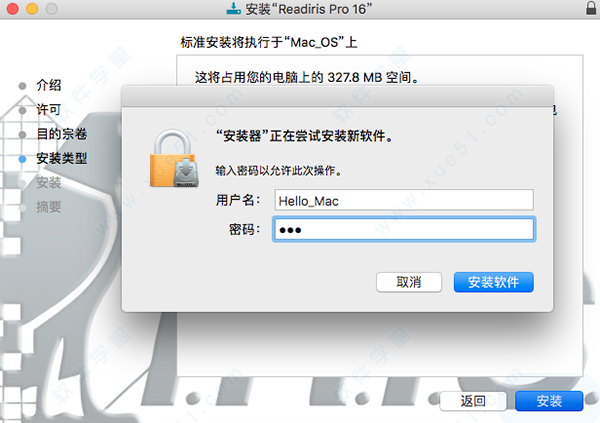Click the blue 安装 button at bottom

click(x=549, y=401)
